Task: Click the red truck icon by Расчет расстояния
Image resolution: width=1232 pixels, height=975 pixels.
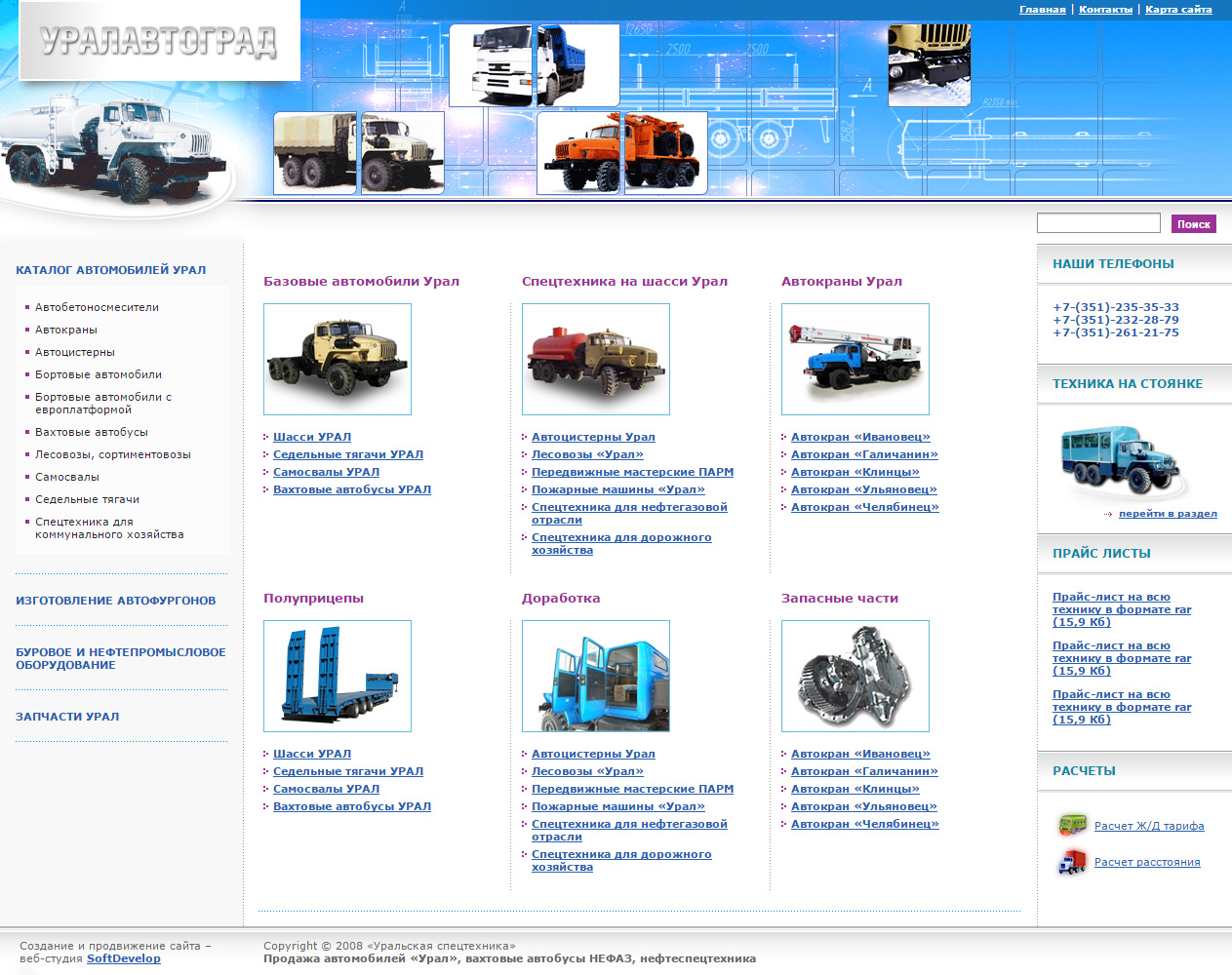Action: click(1072, 862)
